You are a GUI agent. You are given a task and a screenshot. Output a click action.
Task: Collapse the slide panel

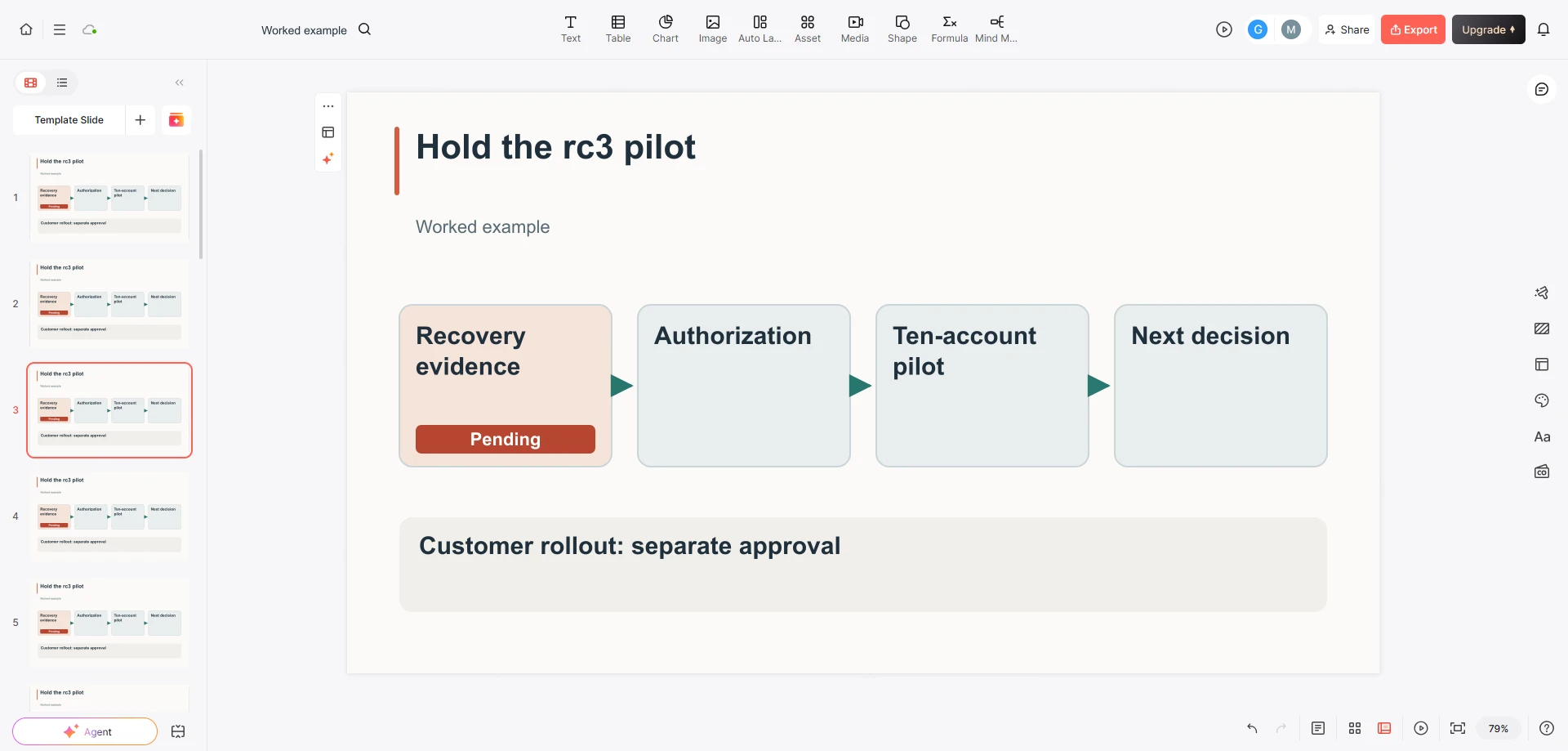[180, 83]
